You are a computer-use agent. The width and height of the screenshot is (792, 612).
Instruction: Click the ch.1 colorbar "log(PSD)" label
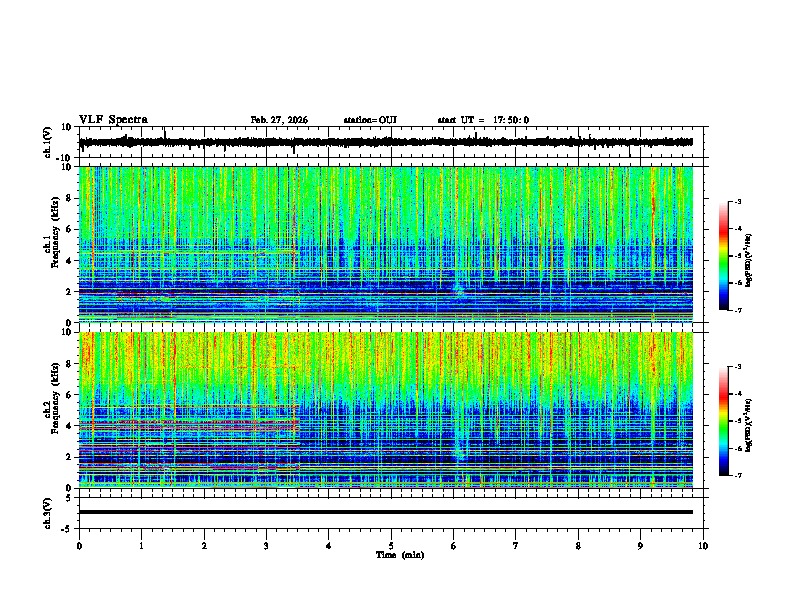[749, 260]
